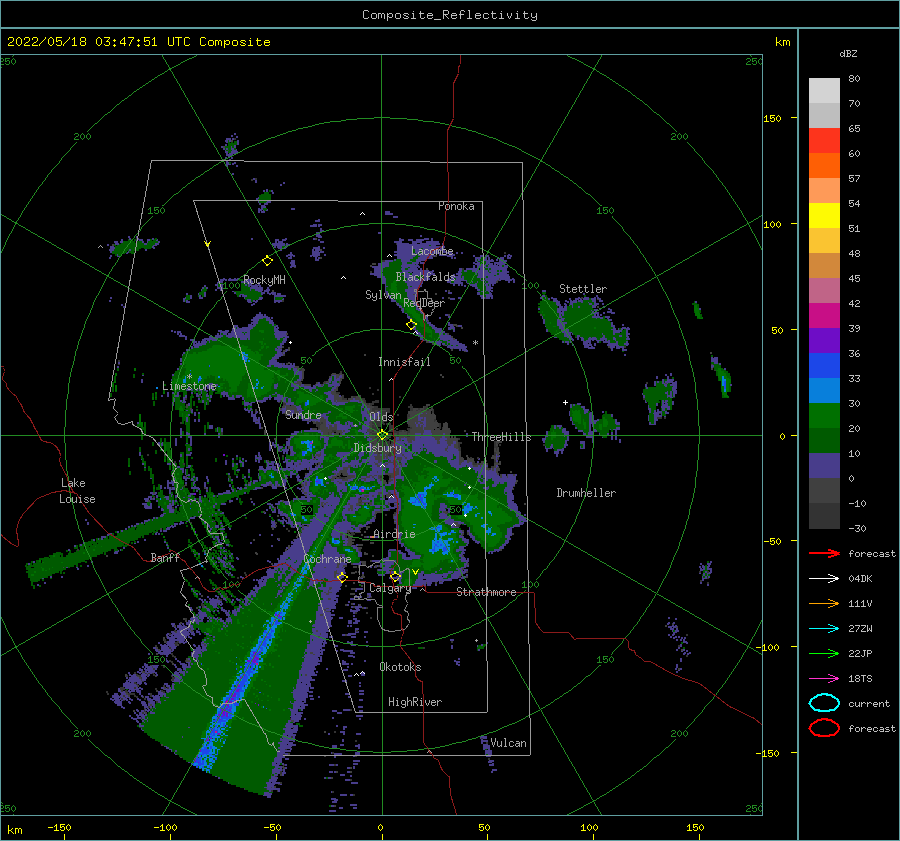
Task: Click the white asterisk marker above Limestone
Action: (189, 377)
